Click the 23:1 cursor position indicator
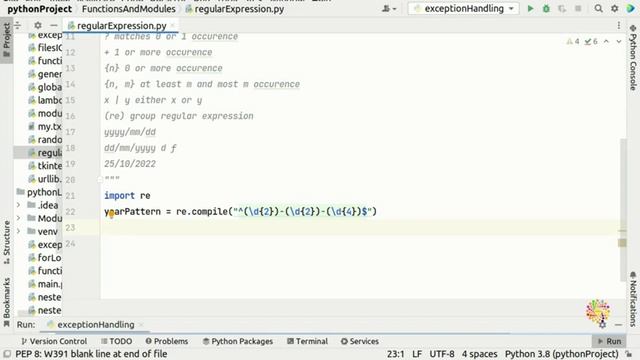This screenshot has height=360, width=640. point(396,354)
